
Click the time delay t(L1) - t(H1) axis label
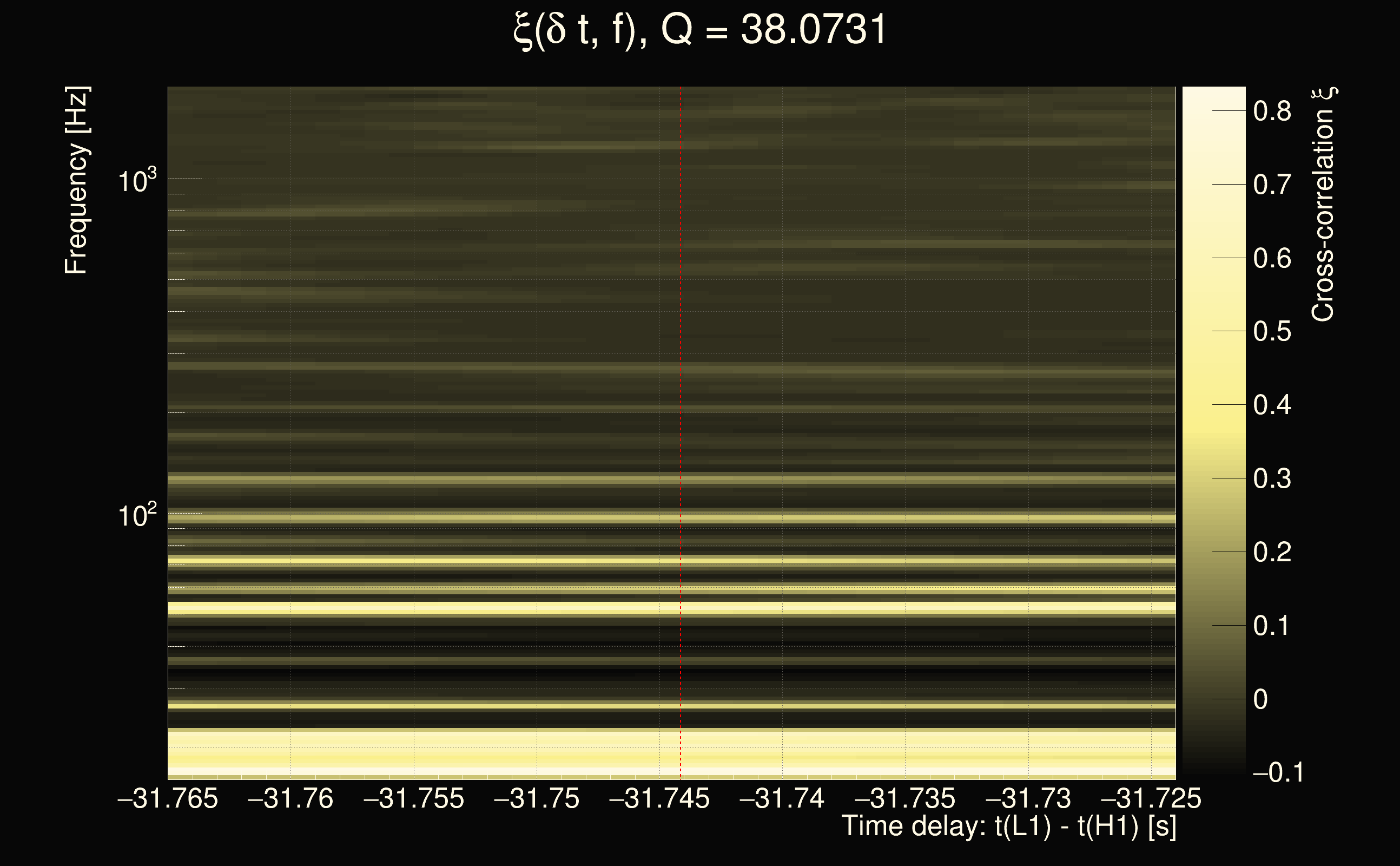click(1008, 826)
